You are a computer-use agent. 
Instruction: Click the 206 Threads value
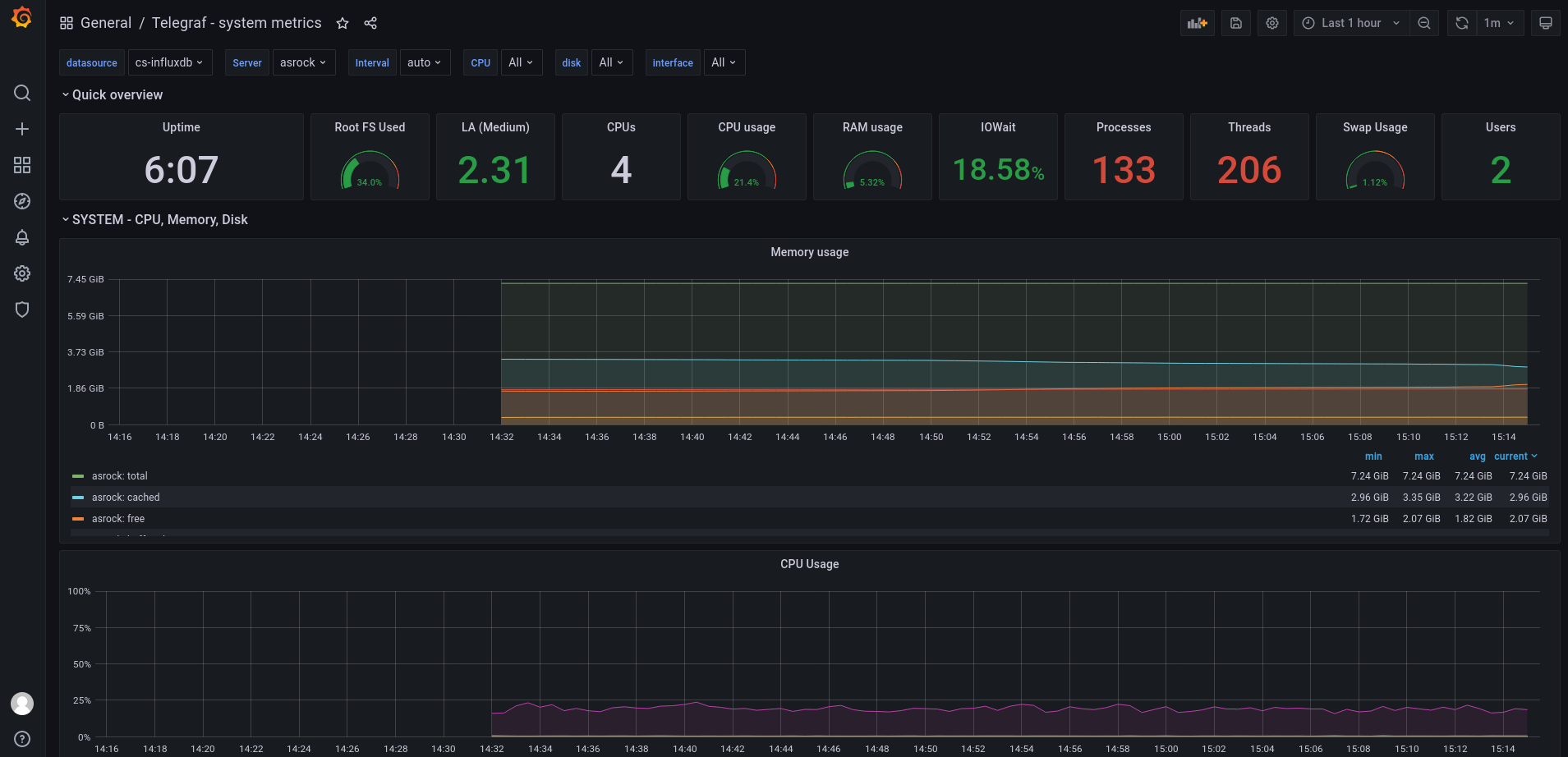(1249, 170)
